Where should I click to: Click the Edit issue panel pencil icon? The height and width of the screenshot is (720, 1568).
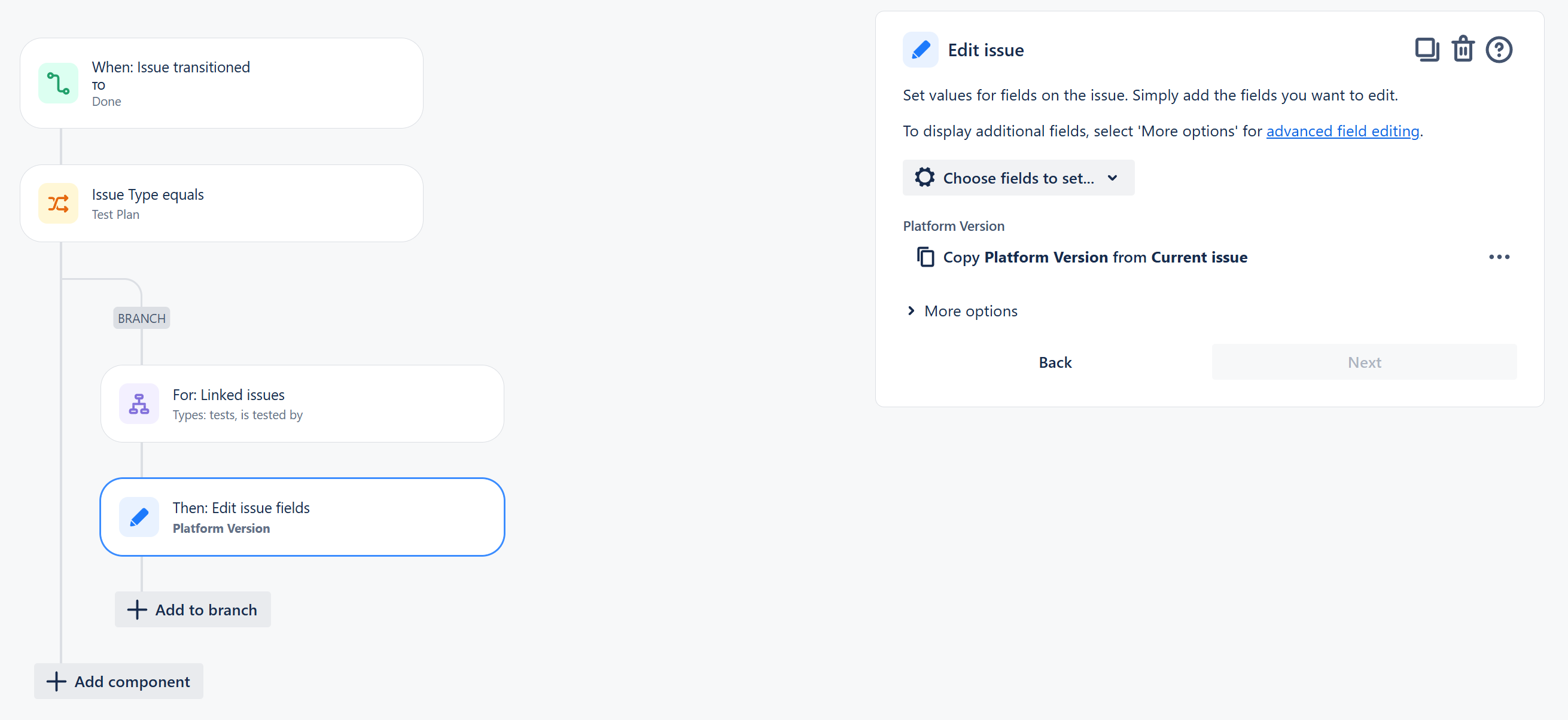tap(920, 50)
